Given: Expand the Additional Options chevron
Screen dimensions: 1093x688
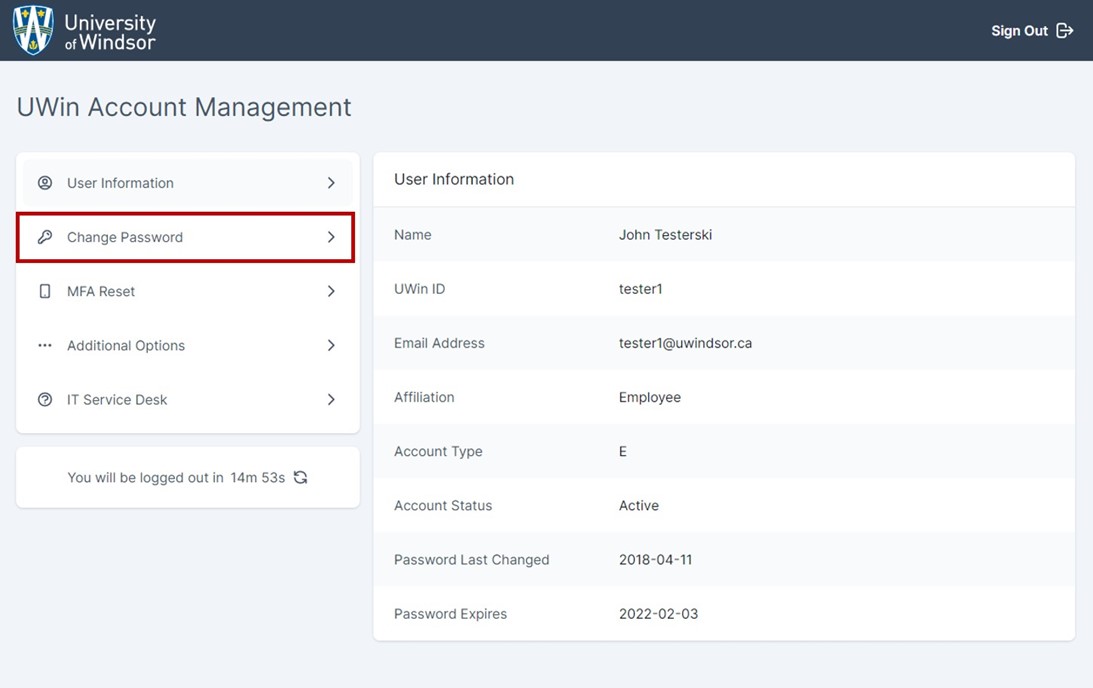Looking at the screenshot, I should (x=331, y=345).
